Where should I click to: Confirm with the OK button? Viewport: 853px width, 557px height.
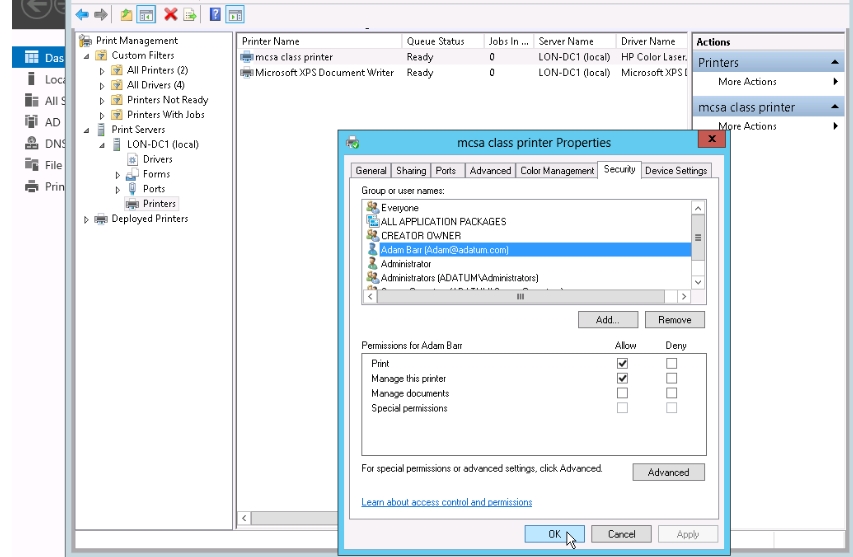pyautogui.click(x=554, y=534)
